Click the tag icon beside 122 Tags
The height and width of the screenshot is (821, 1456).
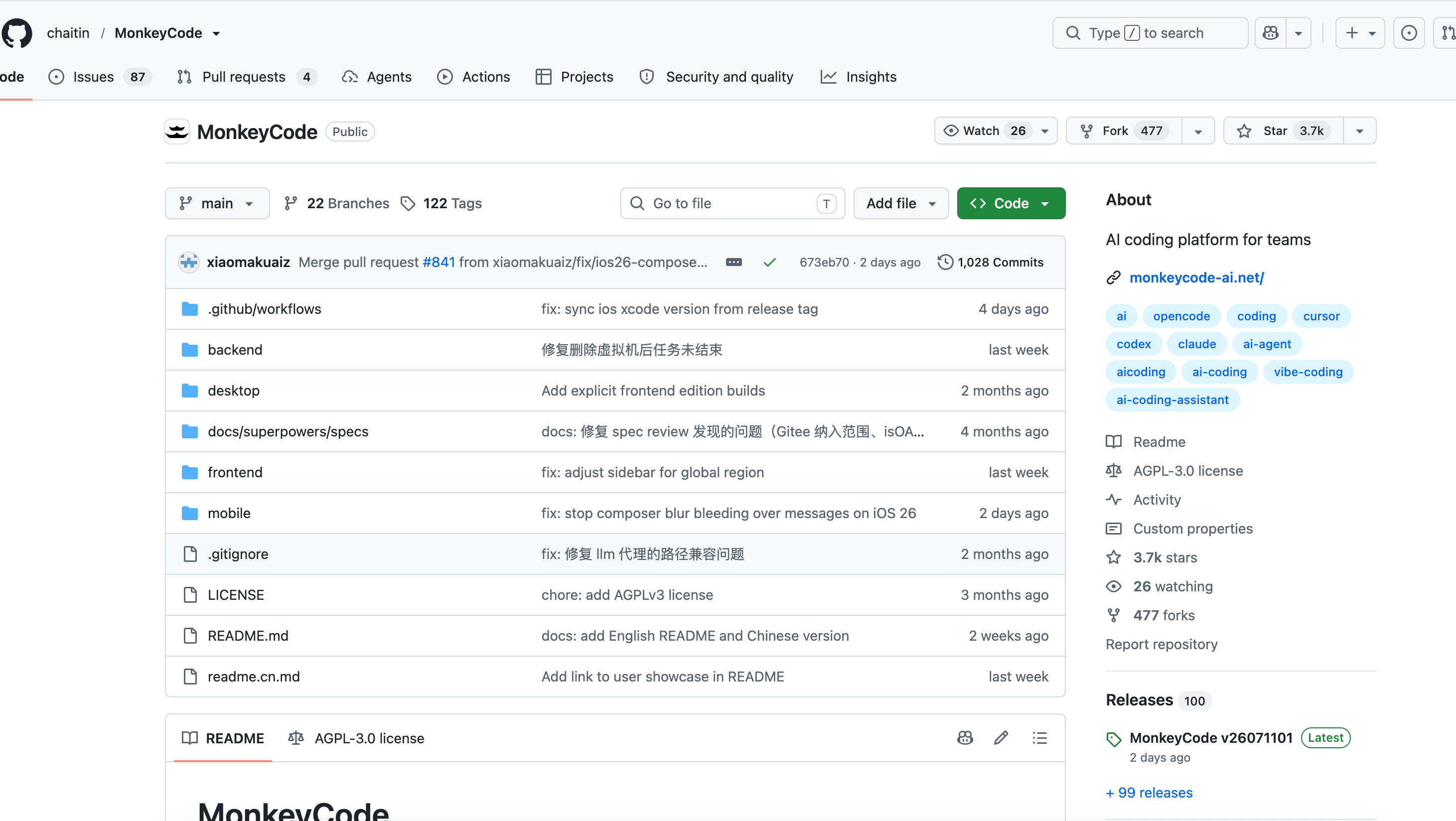click(x=408, y=203)
